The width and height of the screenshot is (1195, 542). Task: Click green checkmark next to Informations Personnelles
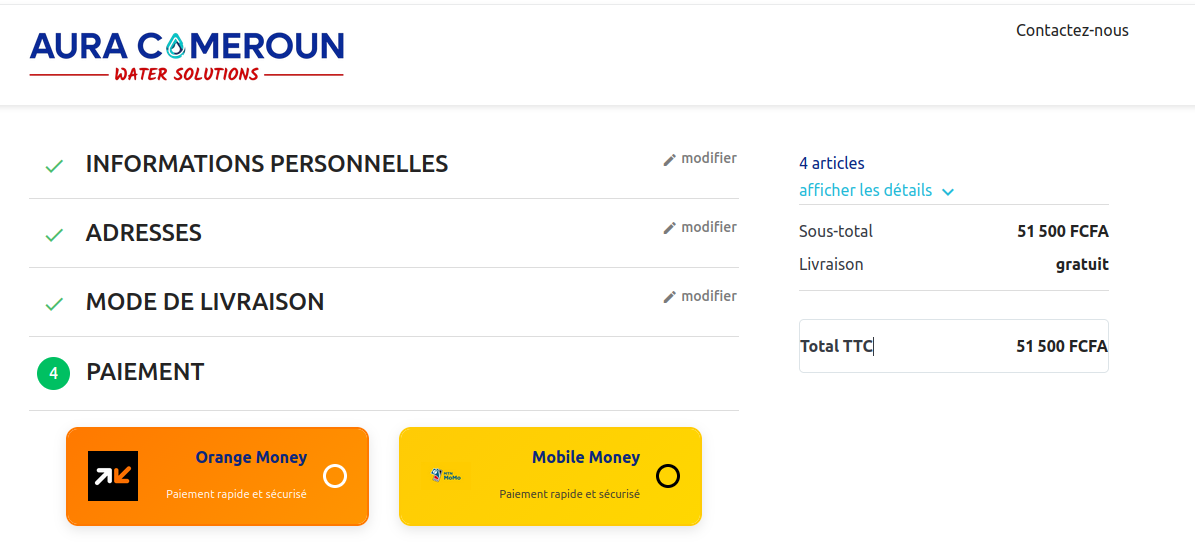(54, 165)
